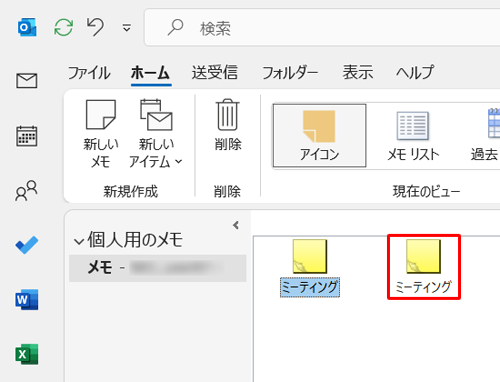Open the 表示 ribbon tab
Viewport: 500px width, 382px height.
tap(358, 73)
